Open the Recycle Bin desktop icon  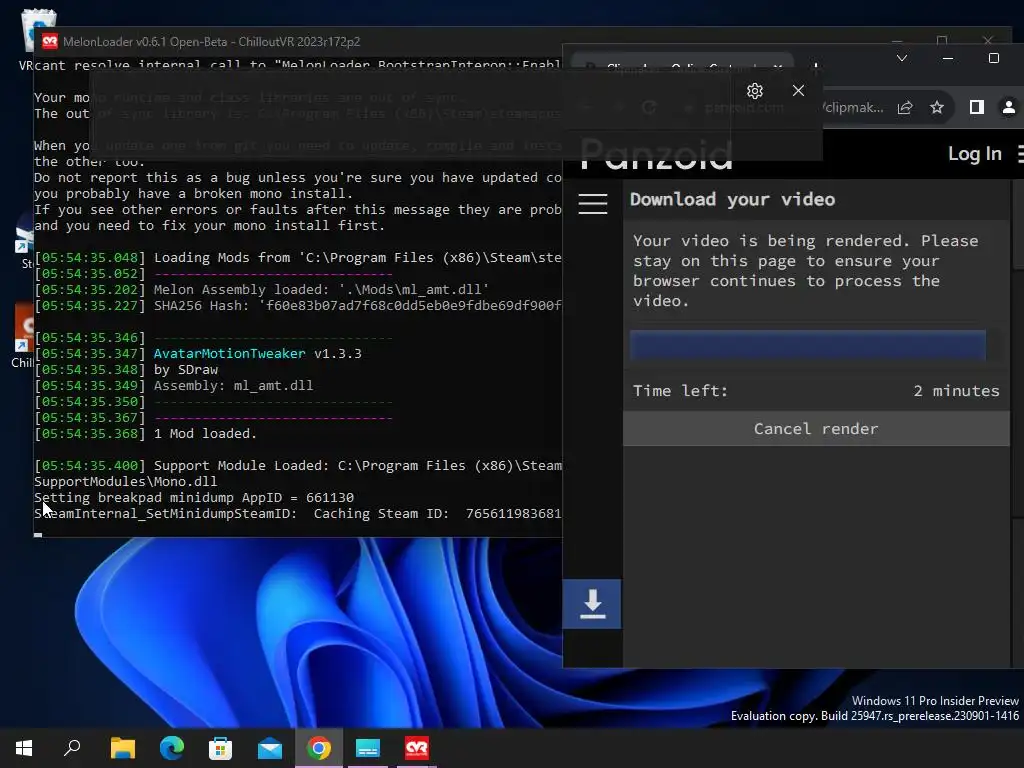point(38,31)
